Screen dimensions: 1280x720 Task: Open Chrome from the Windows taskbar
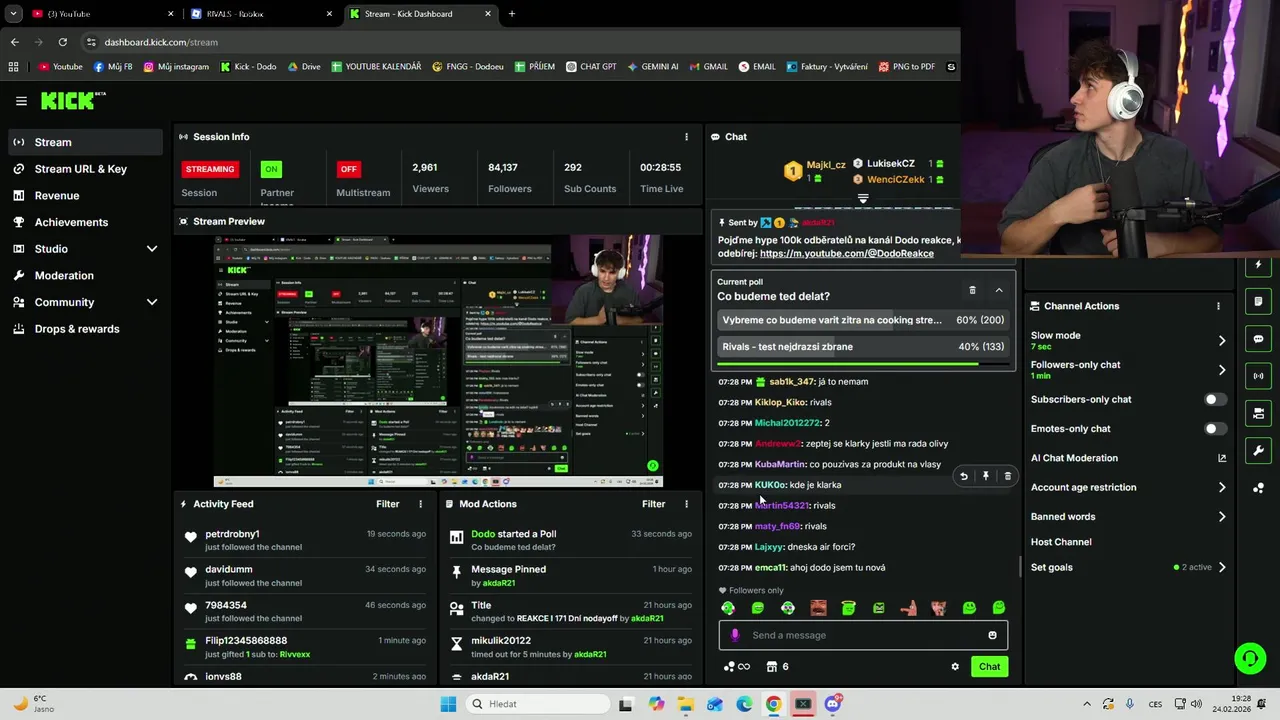[773, 704]
